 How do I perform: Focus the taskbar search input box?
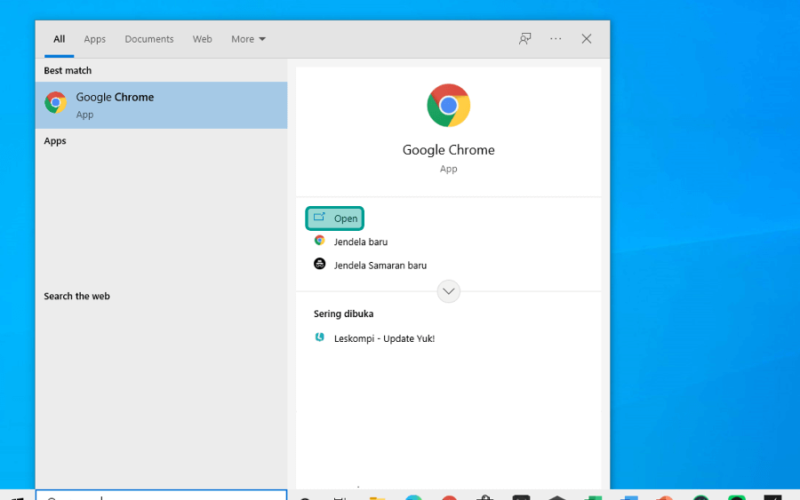[161, 495]
